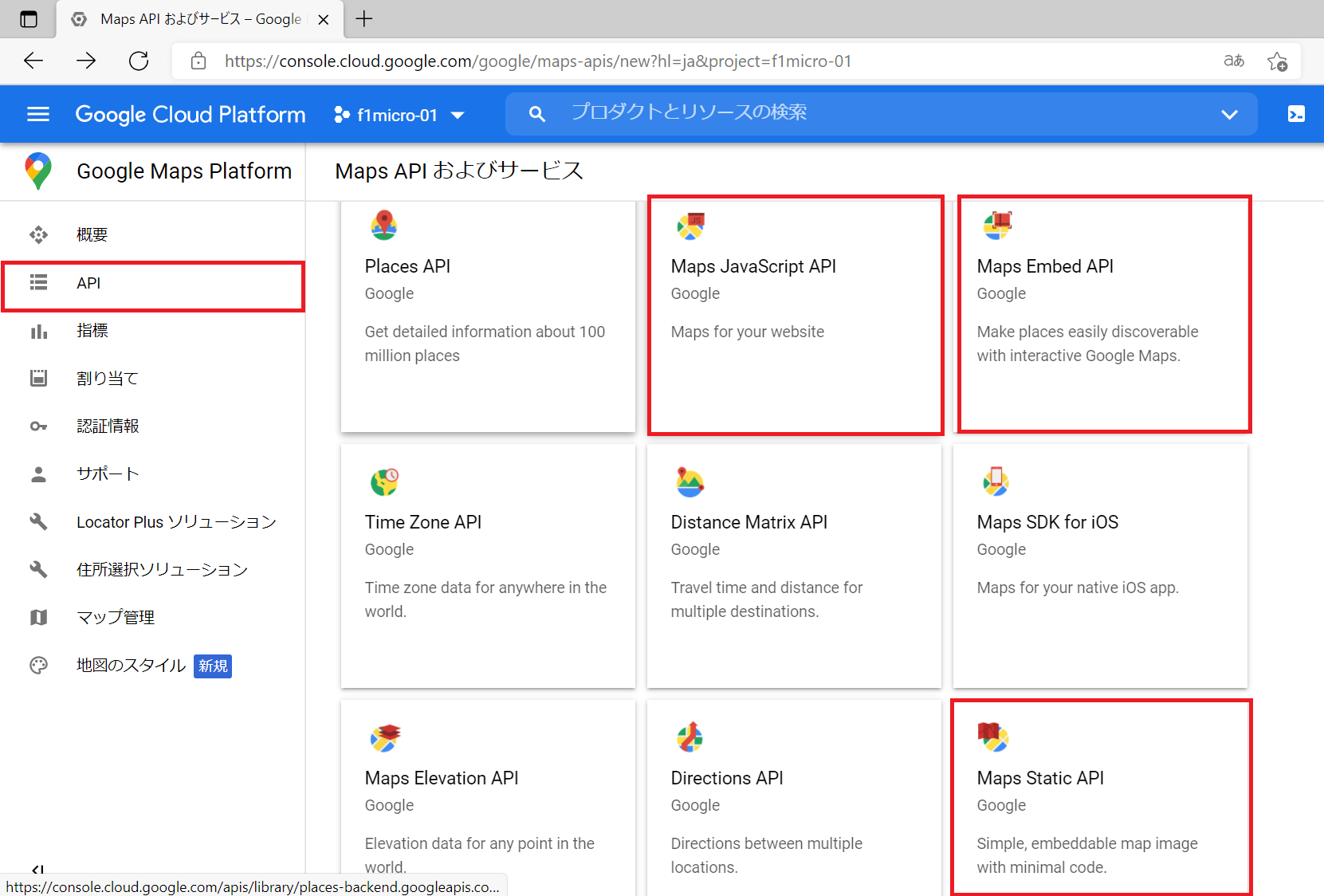Viewport: 1324px width, 896px height.
Task: Click the browser translate icon
Action: (1234, 61)
